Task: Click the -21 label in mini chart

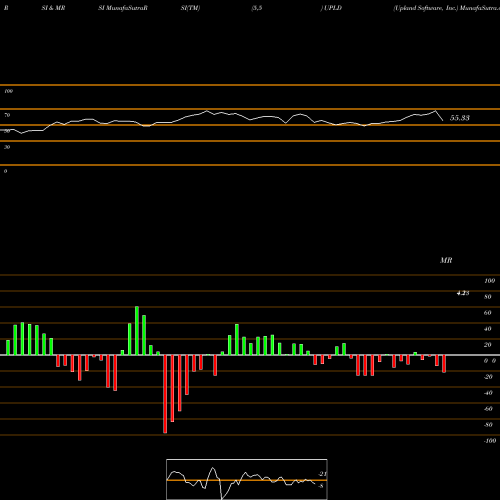Action: [x=322, y=474]
